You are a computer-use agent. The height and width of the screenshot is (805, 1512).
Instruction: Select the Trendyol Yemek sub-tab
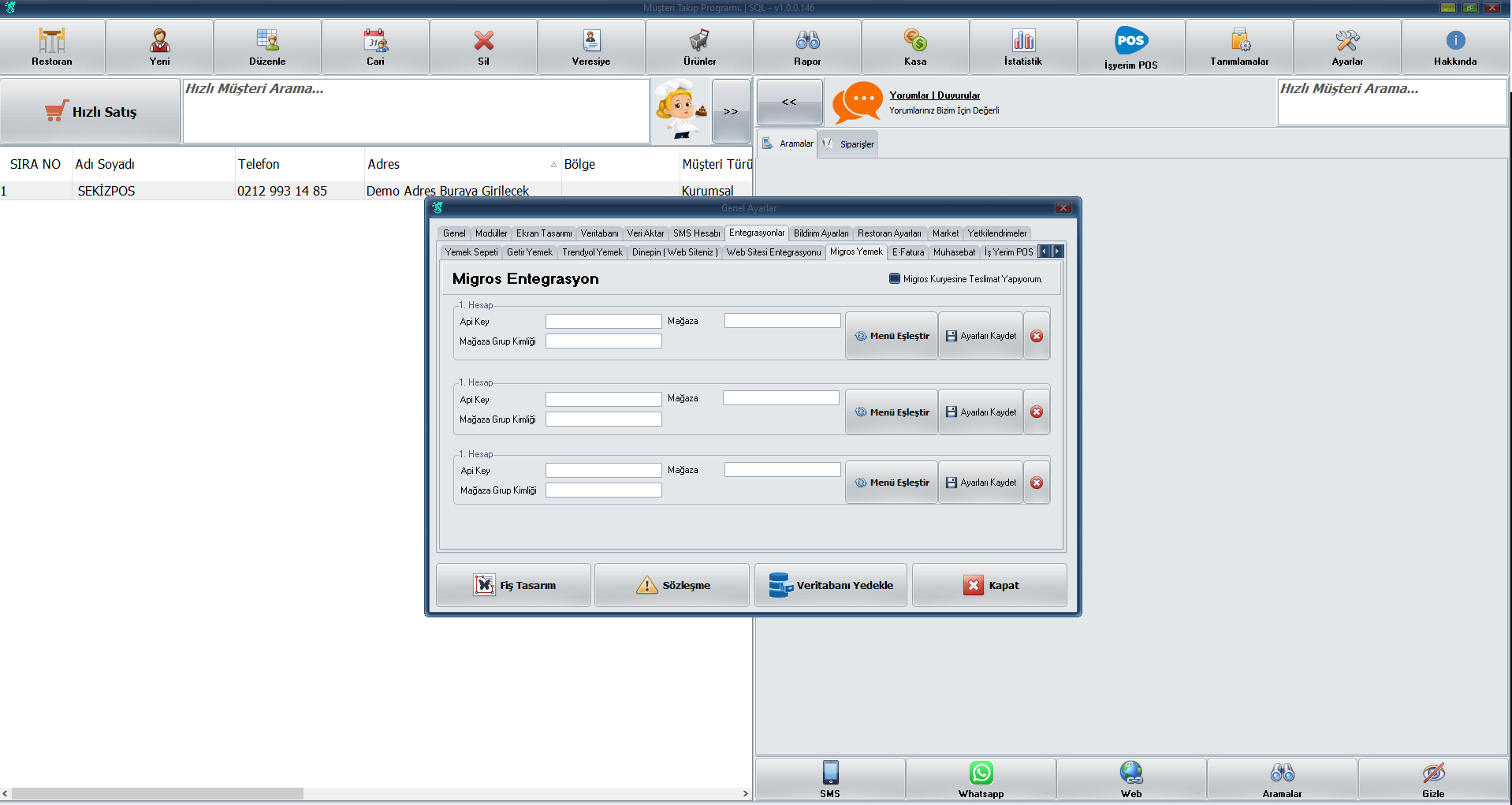pos(592,252)
